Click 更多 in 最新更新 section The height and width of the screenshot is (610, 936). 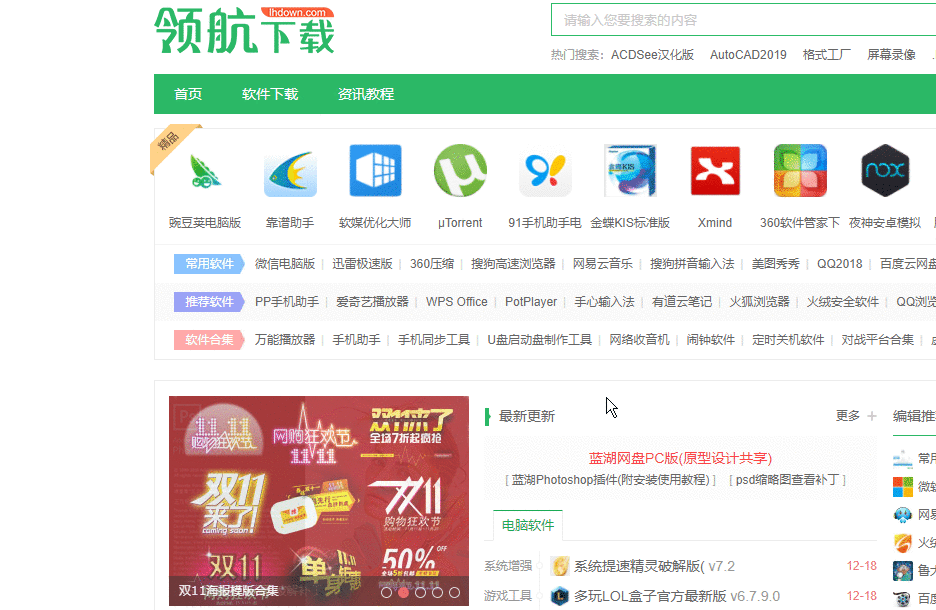point(848,416)
